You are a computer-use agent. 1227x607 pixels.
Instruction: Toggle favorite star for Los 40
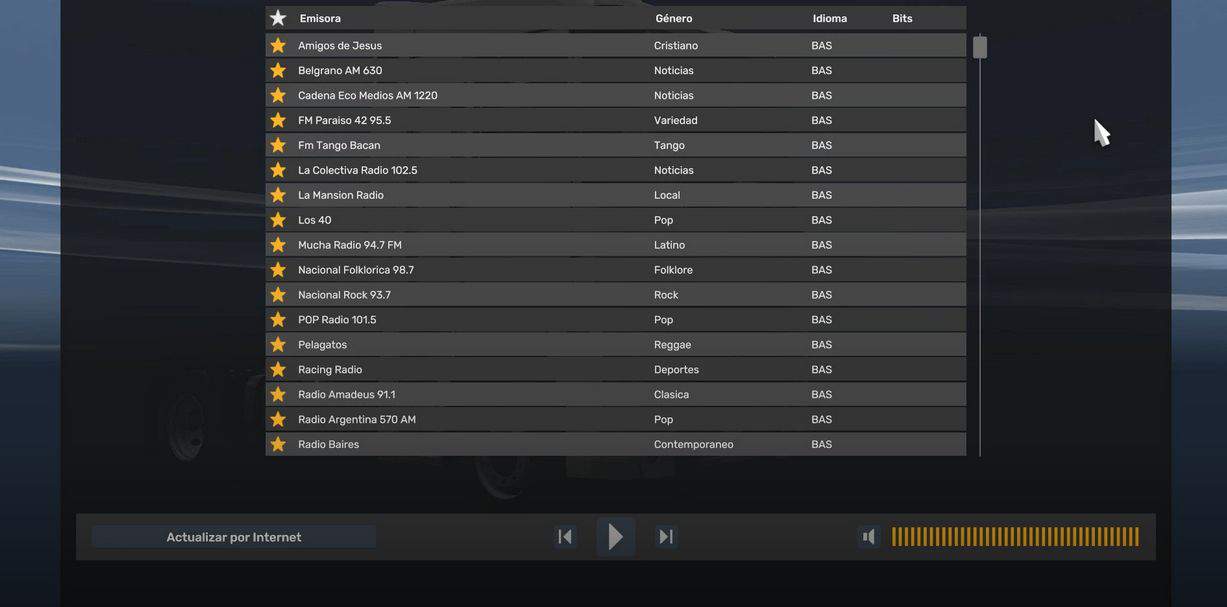click(x=278, y=220)
